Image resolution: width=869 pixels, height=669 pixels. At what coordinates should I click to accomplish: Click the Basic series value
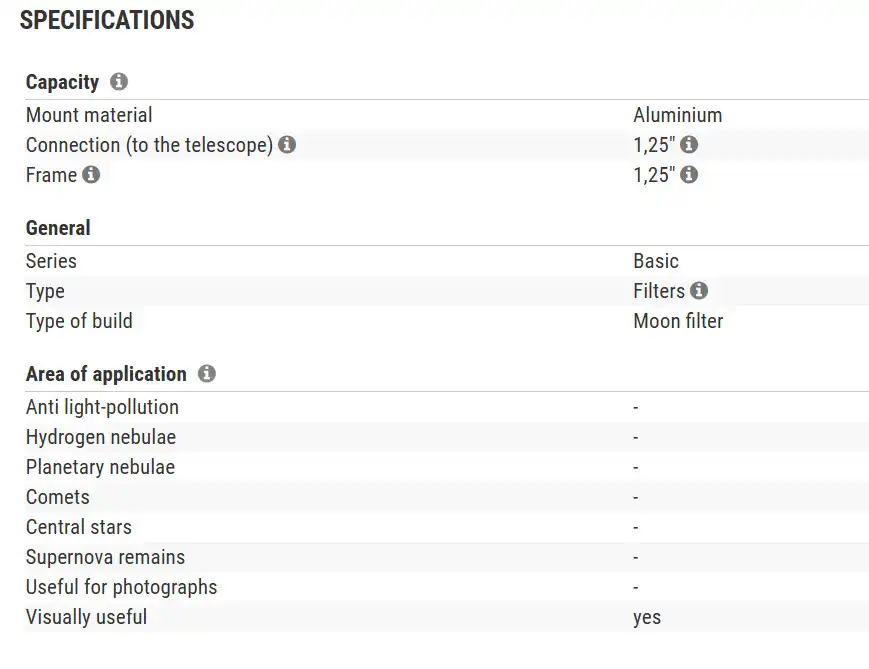pos(655,261)
